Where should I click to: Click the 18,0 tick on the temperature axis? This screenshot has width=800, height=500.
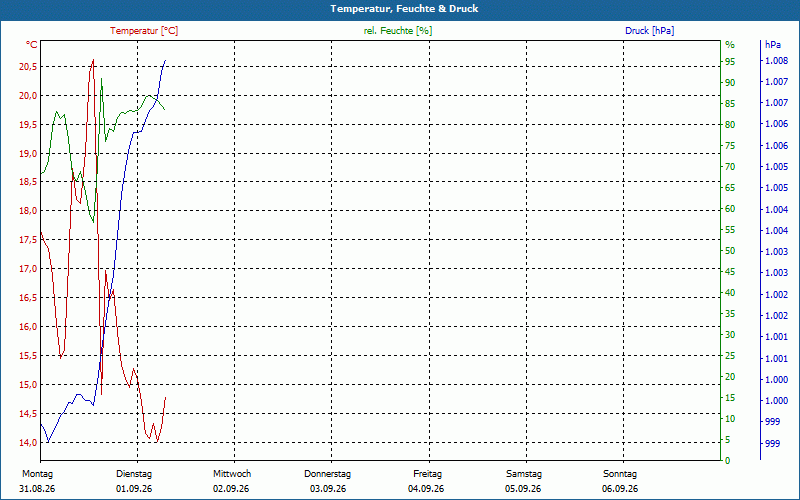point(29,211)
